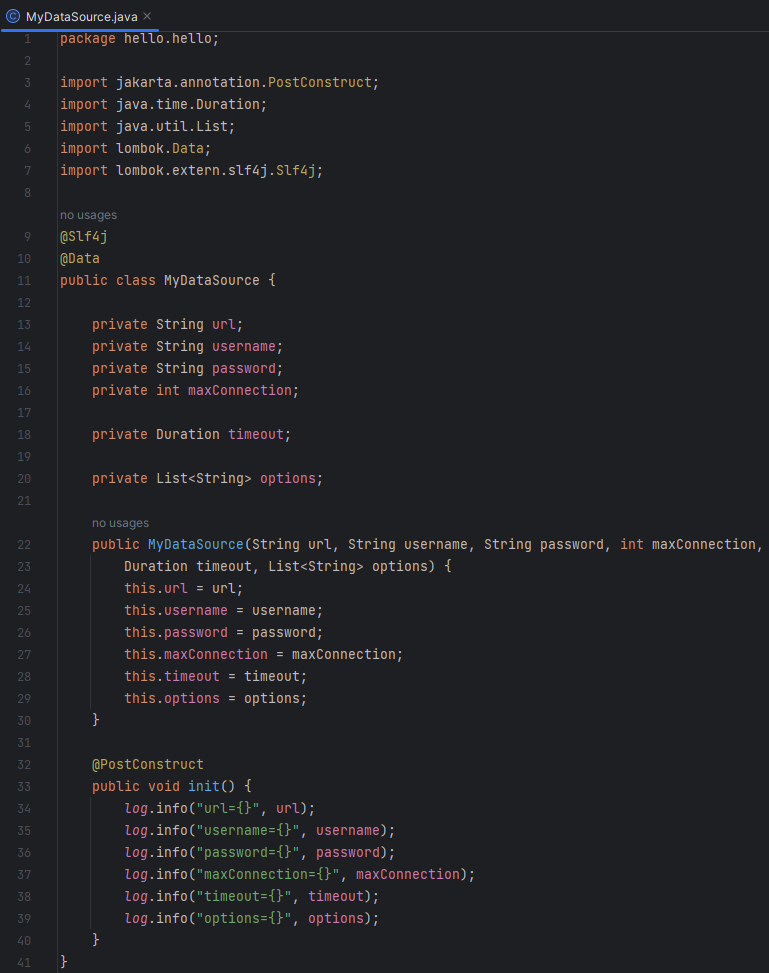
Task: Select the MyDataSource.java editor tab
Action: (81, 17)
